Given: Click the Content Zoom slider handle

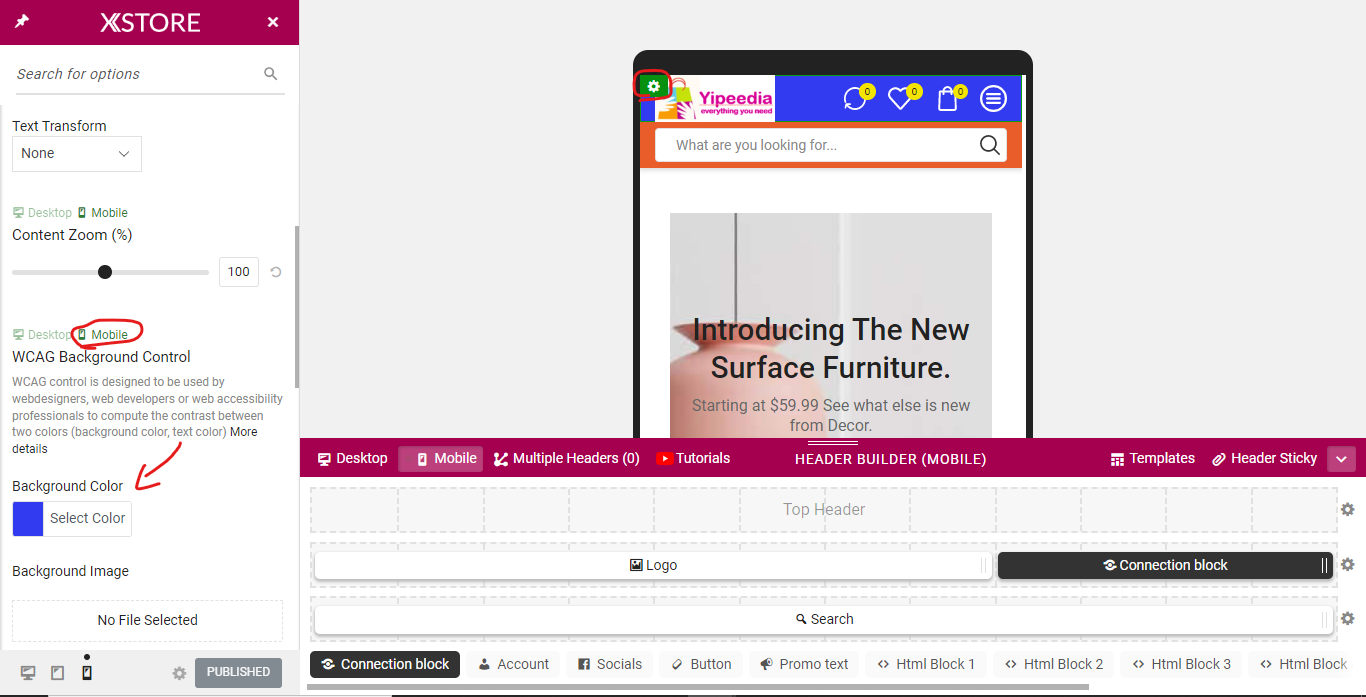Looking at the screenshot, I should [105, 272].
